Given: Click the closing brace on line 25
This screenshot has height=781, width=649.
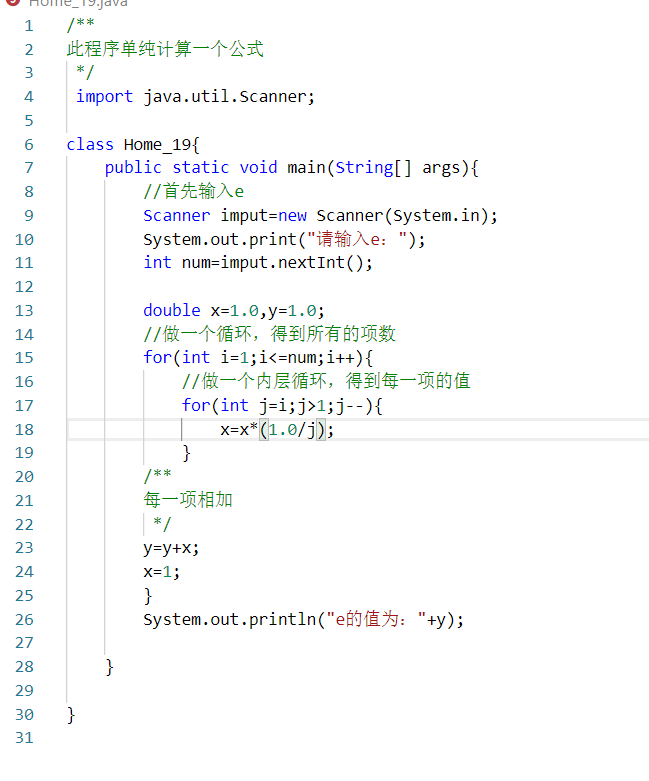Looking at the screenshot, I should [x=148, y=596].
